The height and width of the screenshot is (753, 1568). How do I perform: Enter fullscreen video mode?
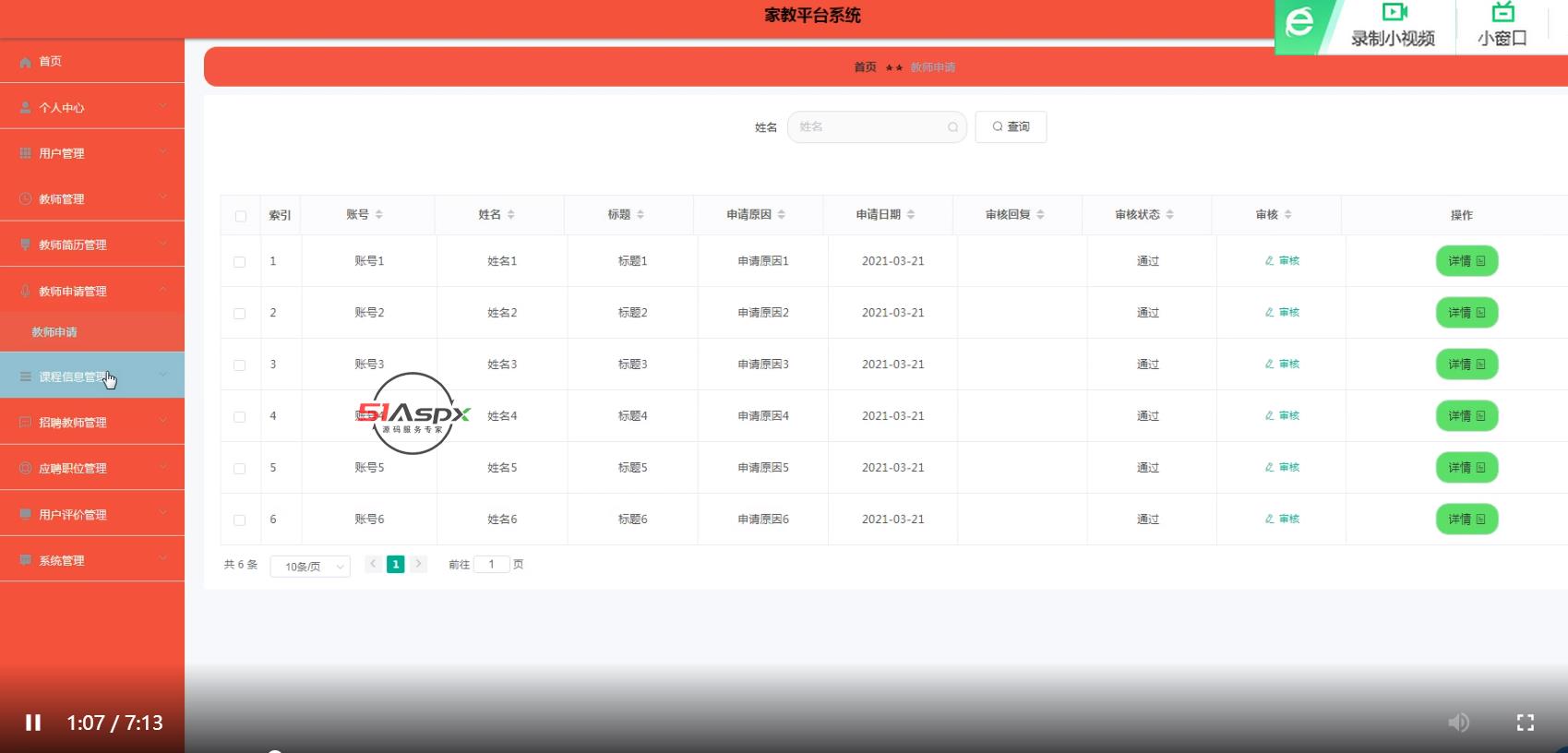pyautogui.click(x=1526, y=723)
